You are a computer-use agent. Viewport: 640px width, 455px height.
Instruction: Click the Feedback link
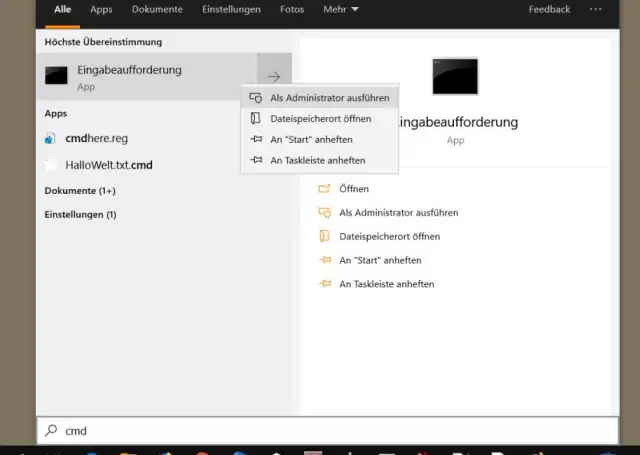[549, 10]
